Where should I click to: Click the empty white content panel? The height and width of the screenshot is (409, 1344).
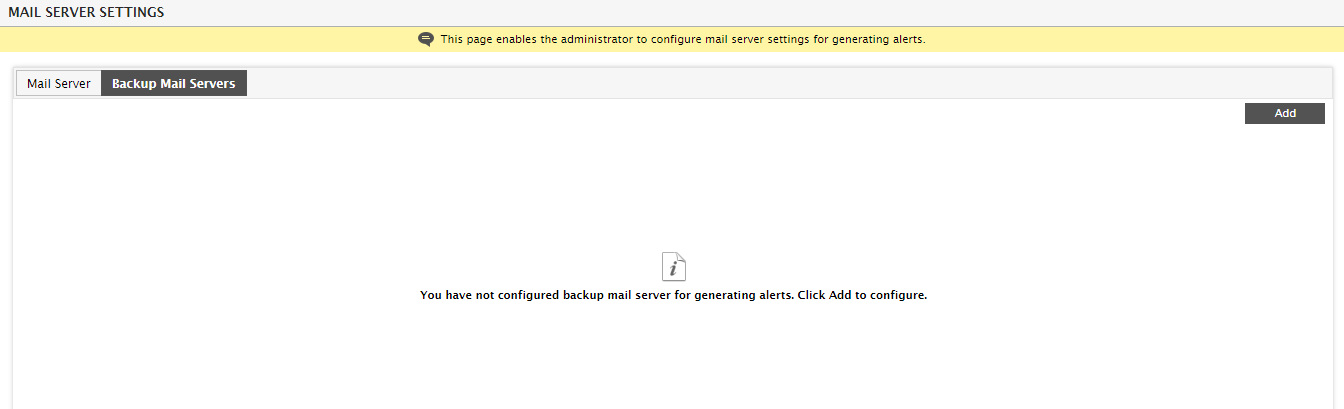(672, 200)
